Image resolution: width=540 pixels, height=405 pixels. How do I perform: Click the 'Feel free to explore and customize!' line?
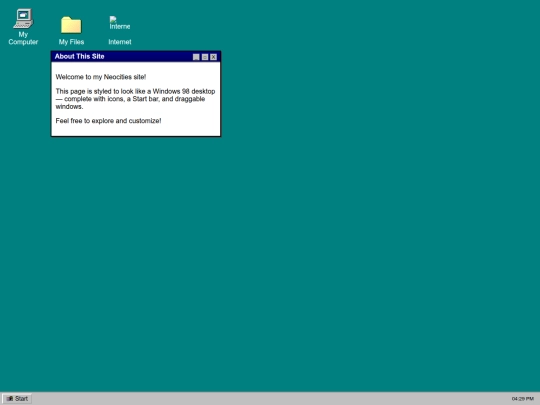point(108,121)
